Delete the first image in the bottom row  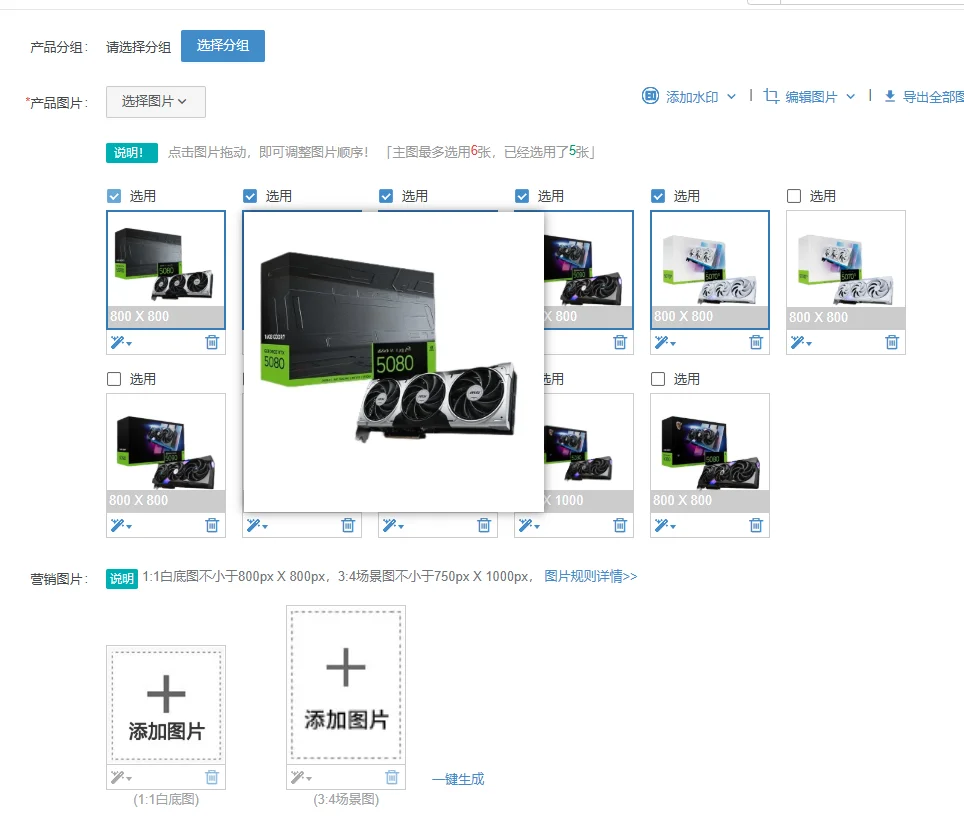212,525
